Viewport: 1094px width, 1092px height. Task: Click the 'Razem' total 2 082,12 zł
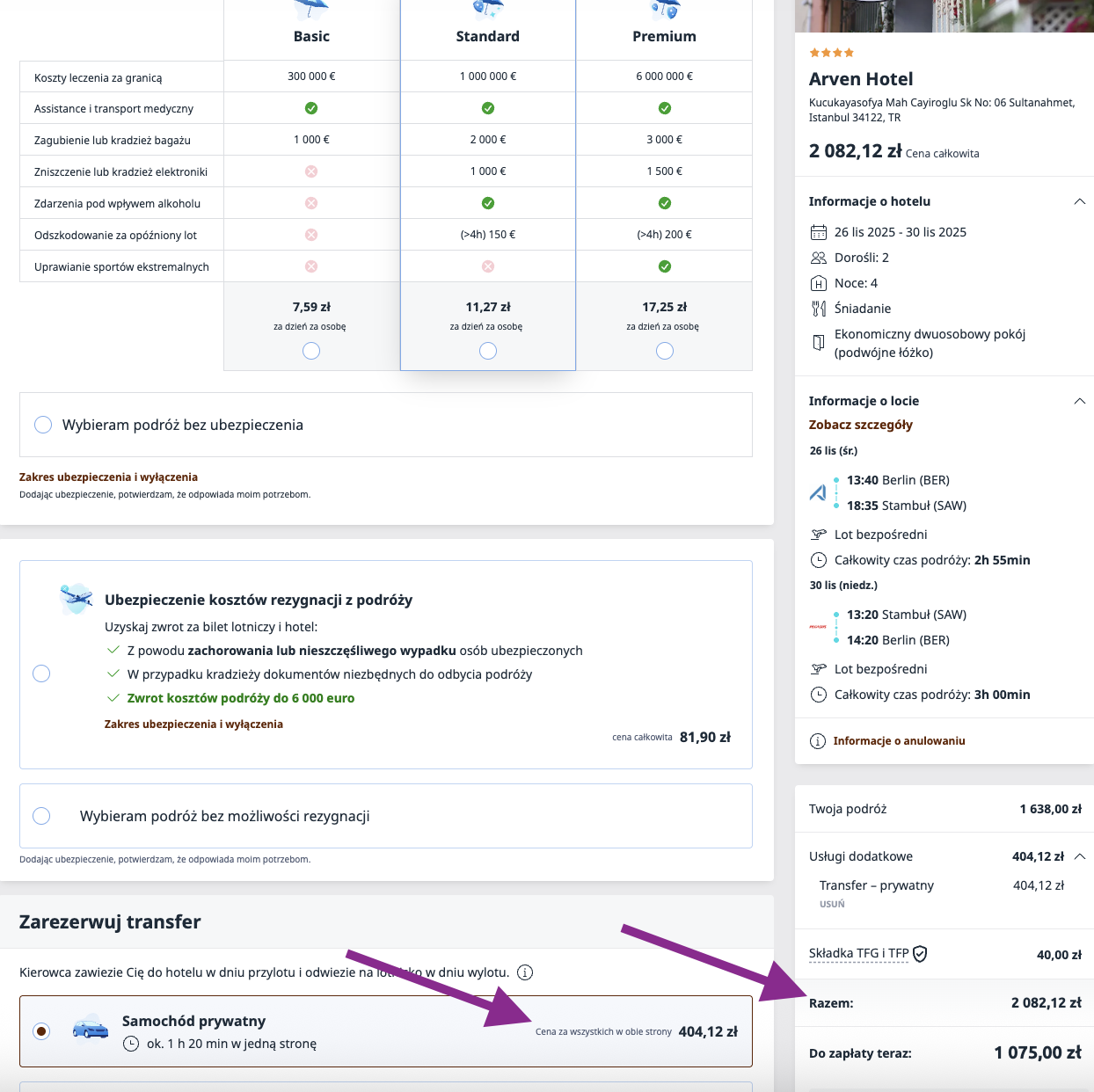coord(1047,1002)
